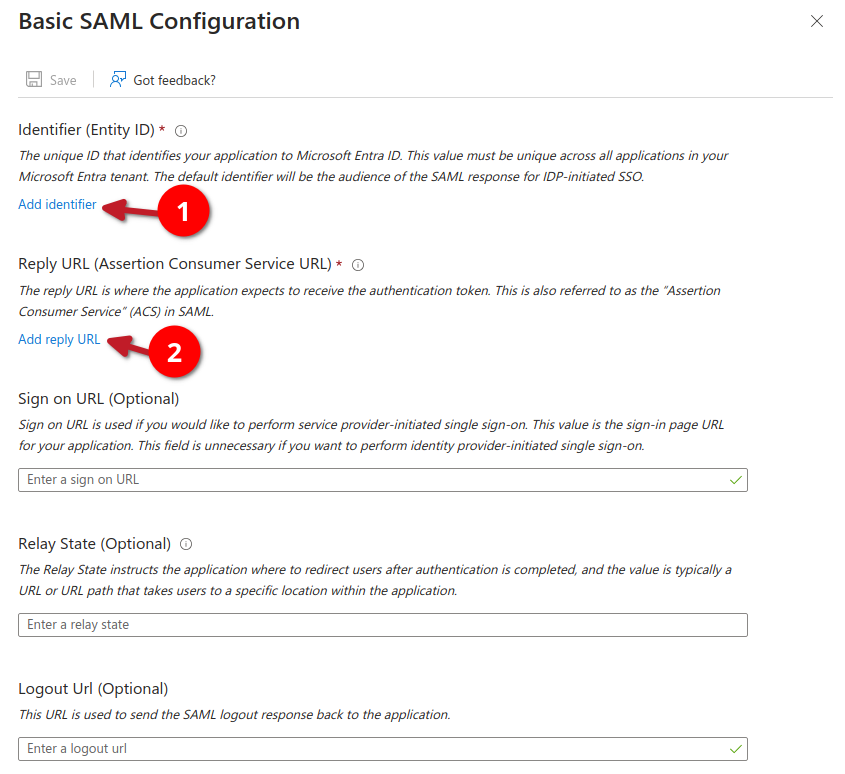845x774 pixels.
Task: Click the Add identifier link
Action: 57,204
